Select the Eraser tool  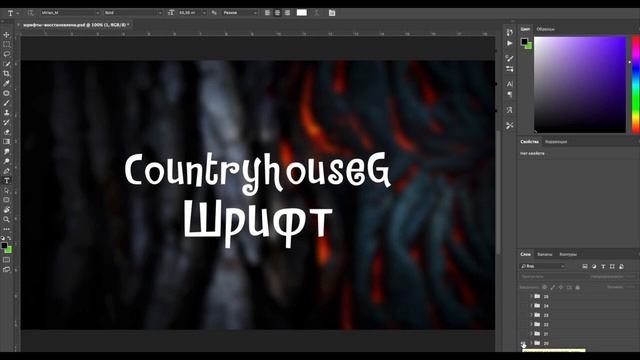(7, 132)
